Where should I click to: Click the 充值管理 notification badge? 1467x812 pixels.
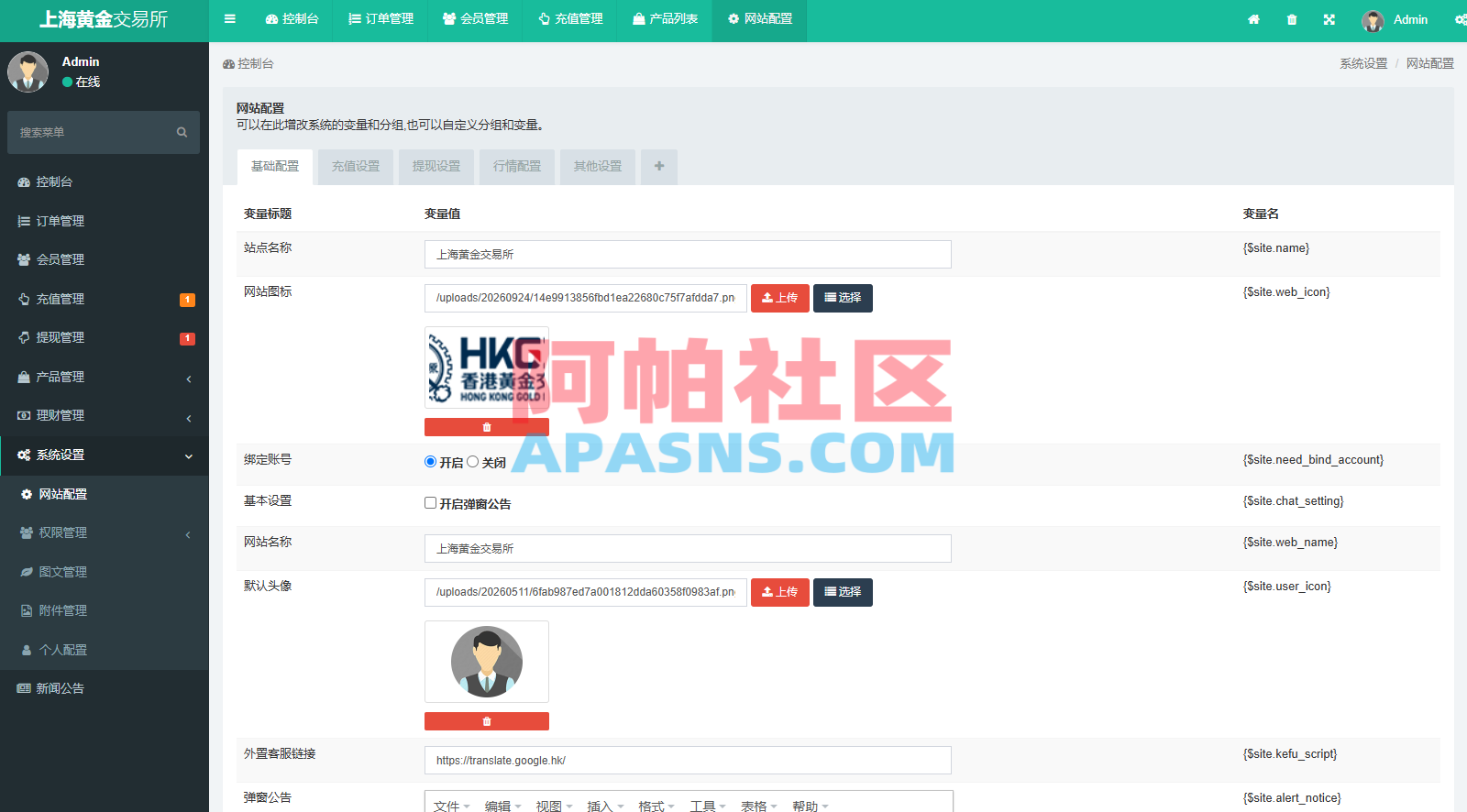pos(187,300)
